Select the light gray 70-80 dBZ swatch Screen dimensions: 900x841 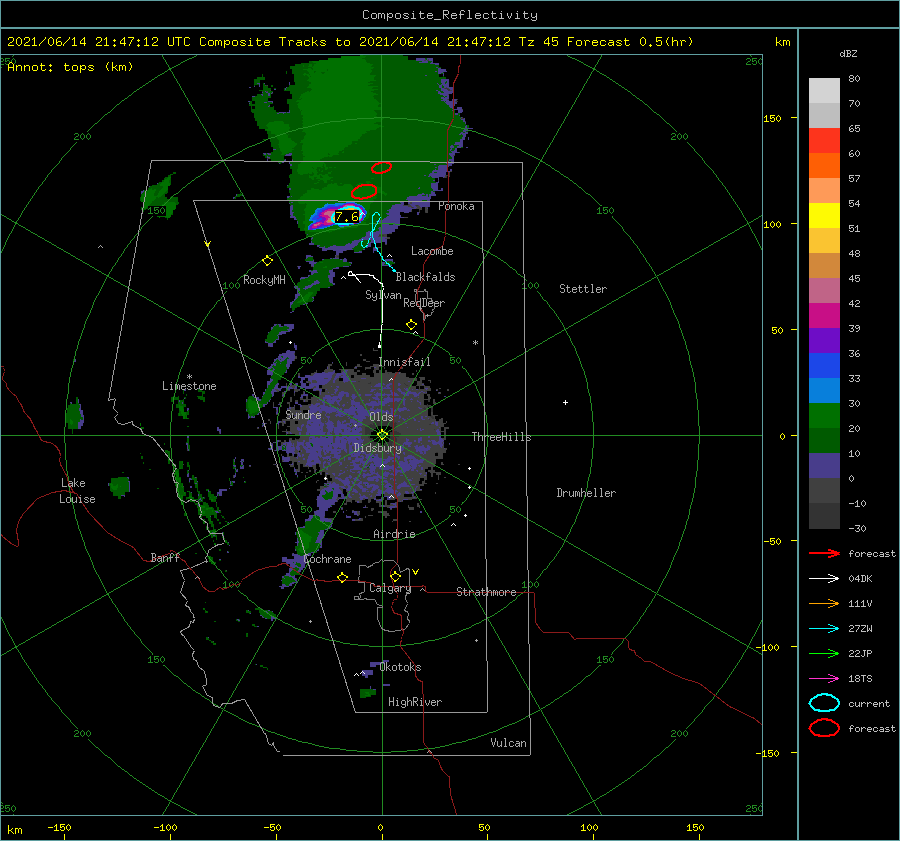[824, 91]
